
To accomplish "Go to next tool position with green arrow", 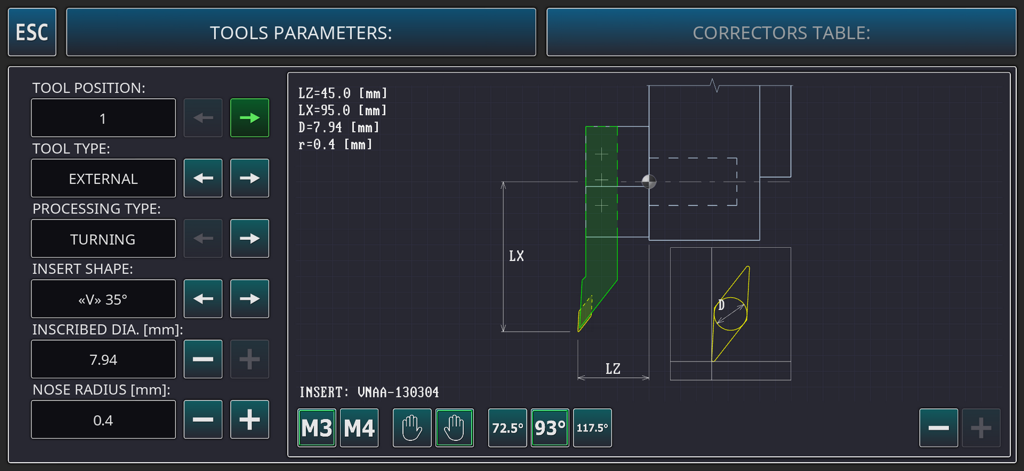I will coord(250,118).
